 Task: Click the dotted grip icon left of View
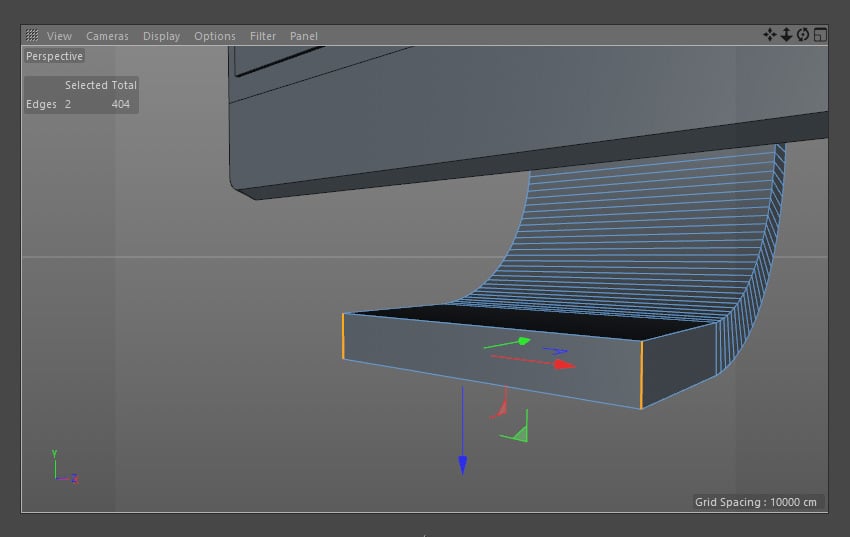pyautogui.click(x=32, y=36)
